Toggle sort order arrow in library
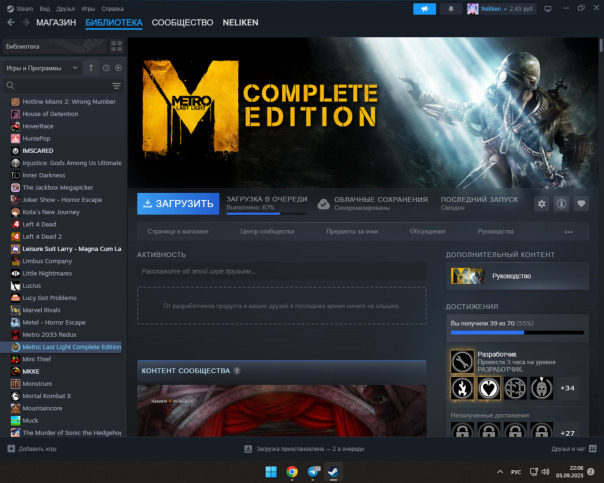 point(92,68)
